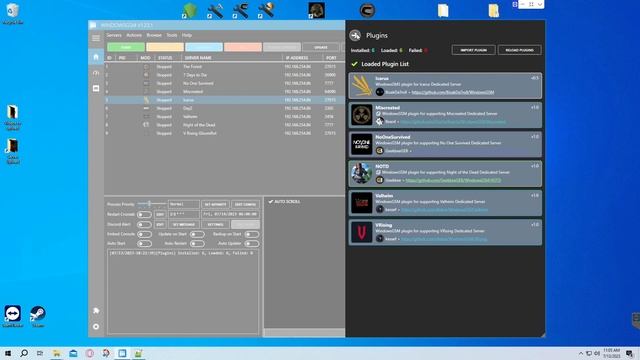Viewport: 640px width, 360px height.
Task: Toggle the Restart Crontab switch
Action: (144, 214)
